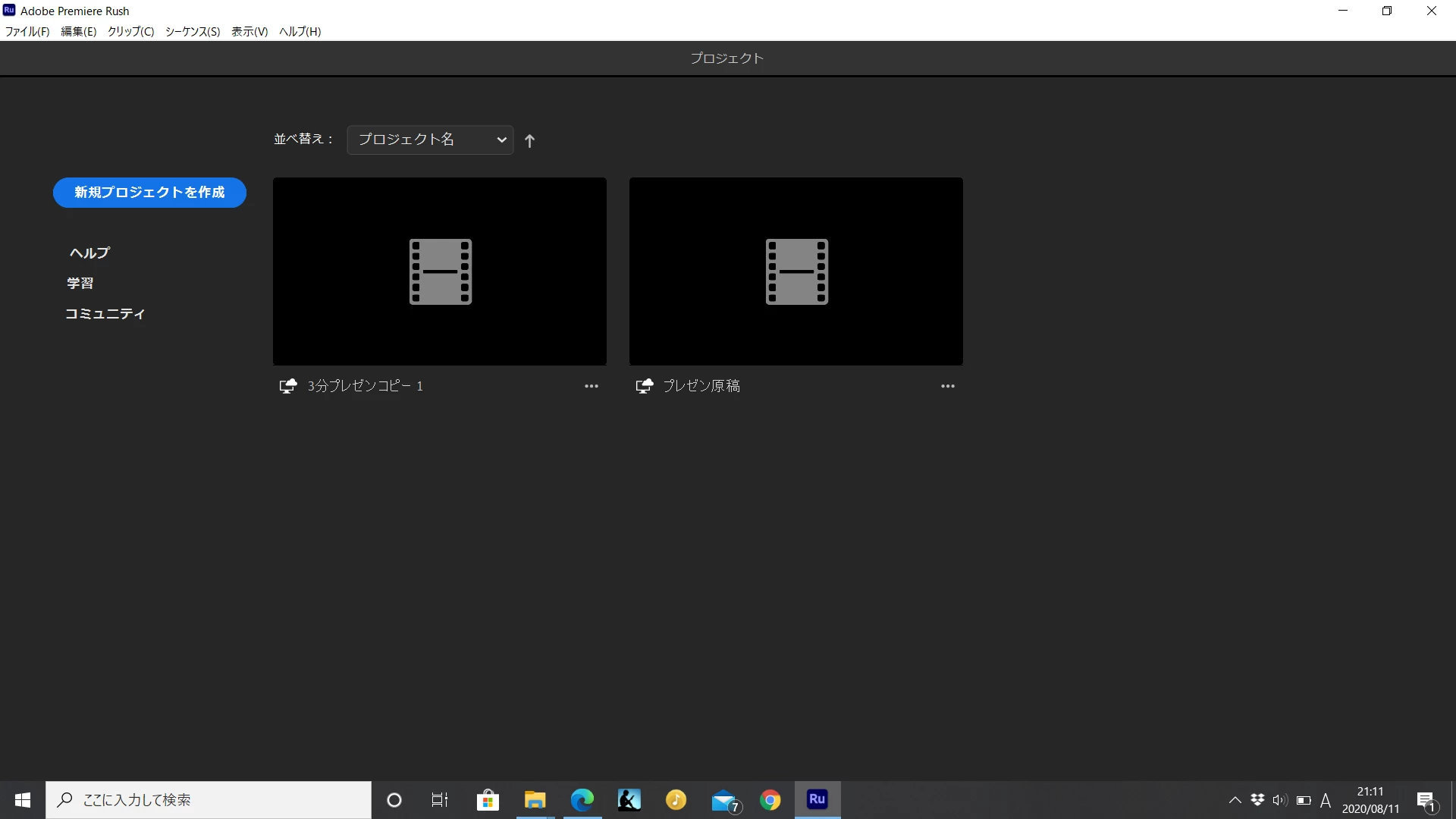Open the シーケンス(S) menu
Viewport: 1456px width, 819px height.
pos(193,31)
